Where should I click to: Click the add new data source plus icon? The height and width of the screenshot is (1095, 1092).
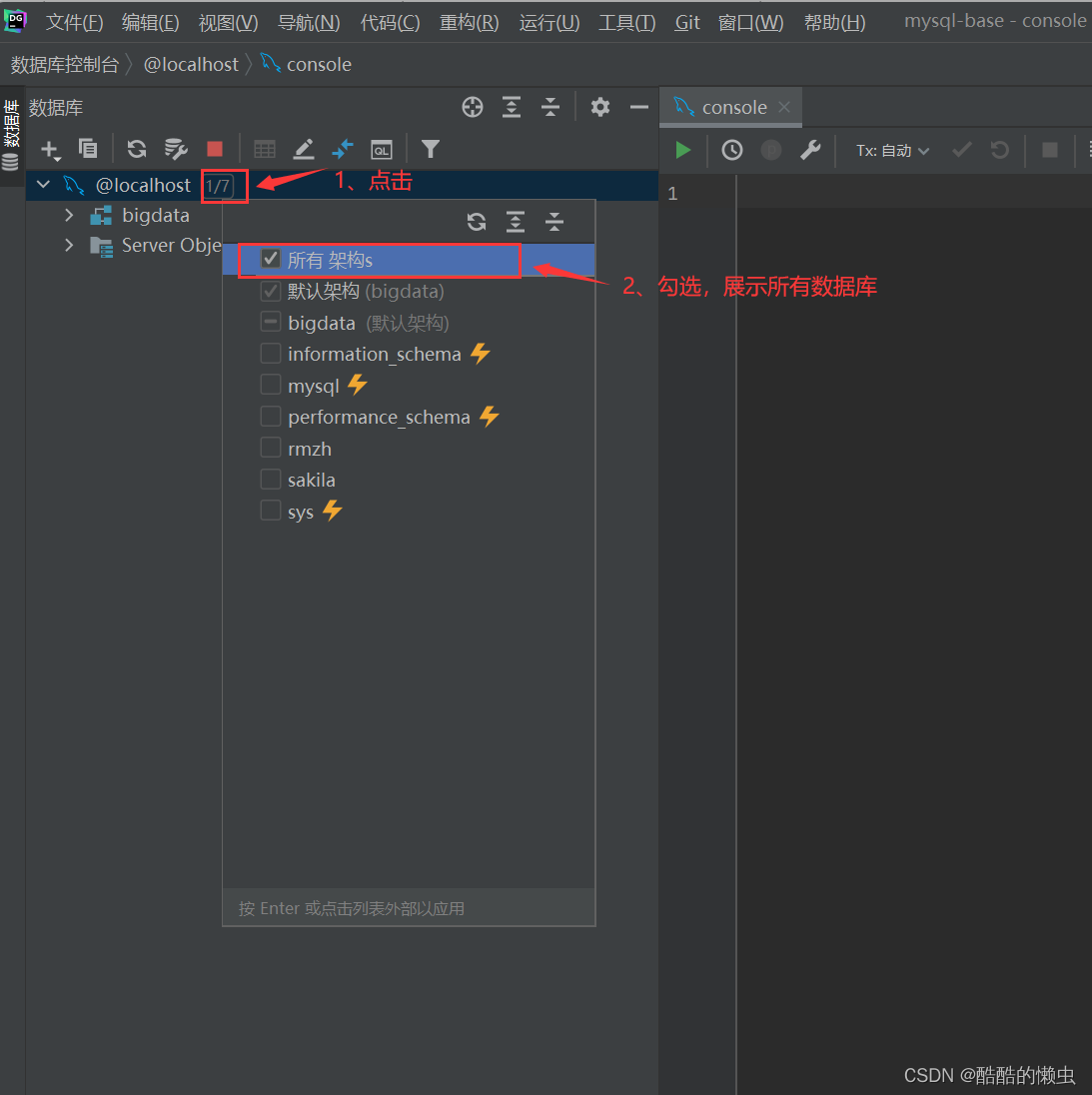point(50,150)
